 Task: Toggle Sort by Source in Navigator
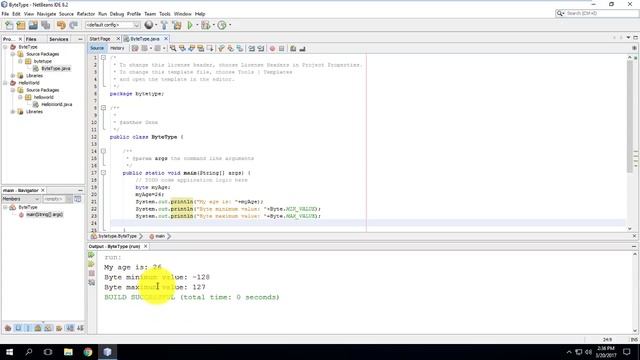coord(80,328)
